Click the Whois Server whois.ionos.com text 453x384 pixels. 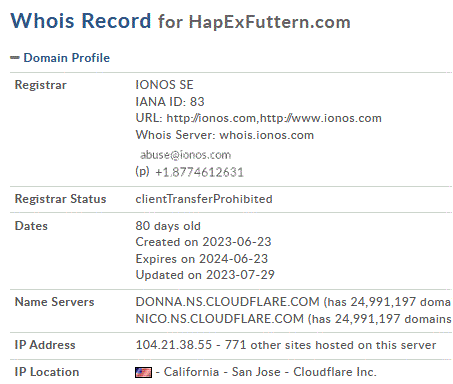pyautogui.click(x=225, y=135)
